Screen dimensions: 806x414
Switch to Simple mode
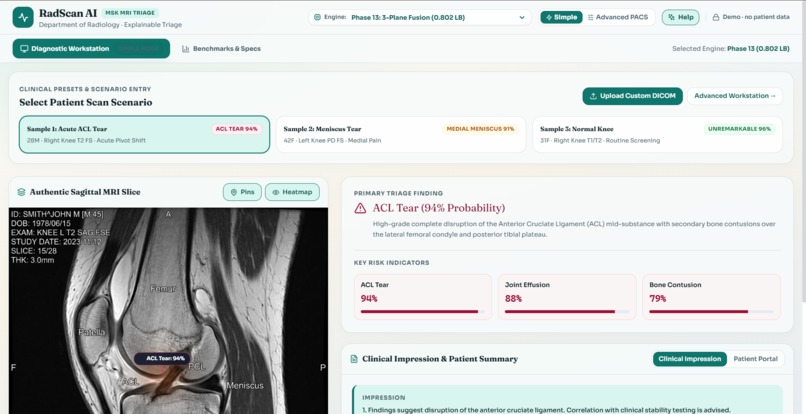[x=561, y=17]
